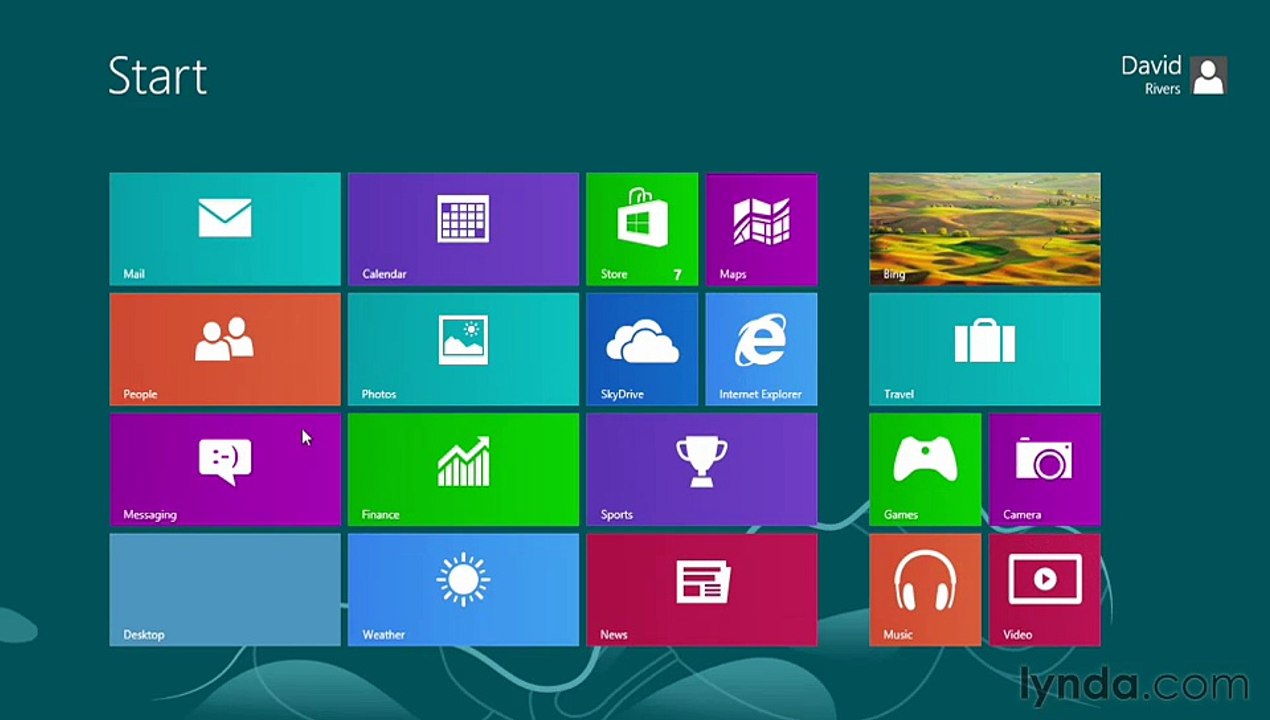Click the Mail tile label
Viewport: 1270px width, 720px height.
(134, 274)
